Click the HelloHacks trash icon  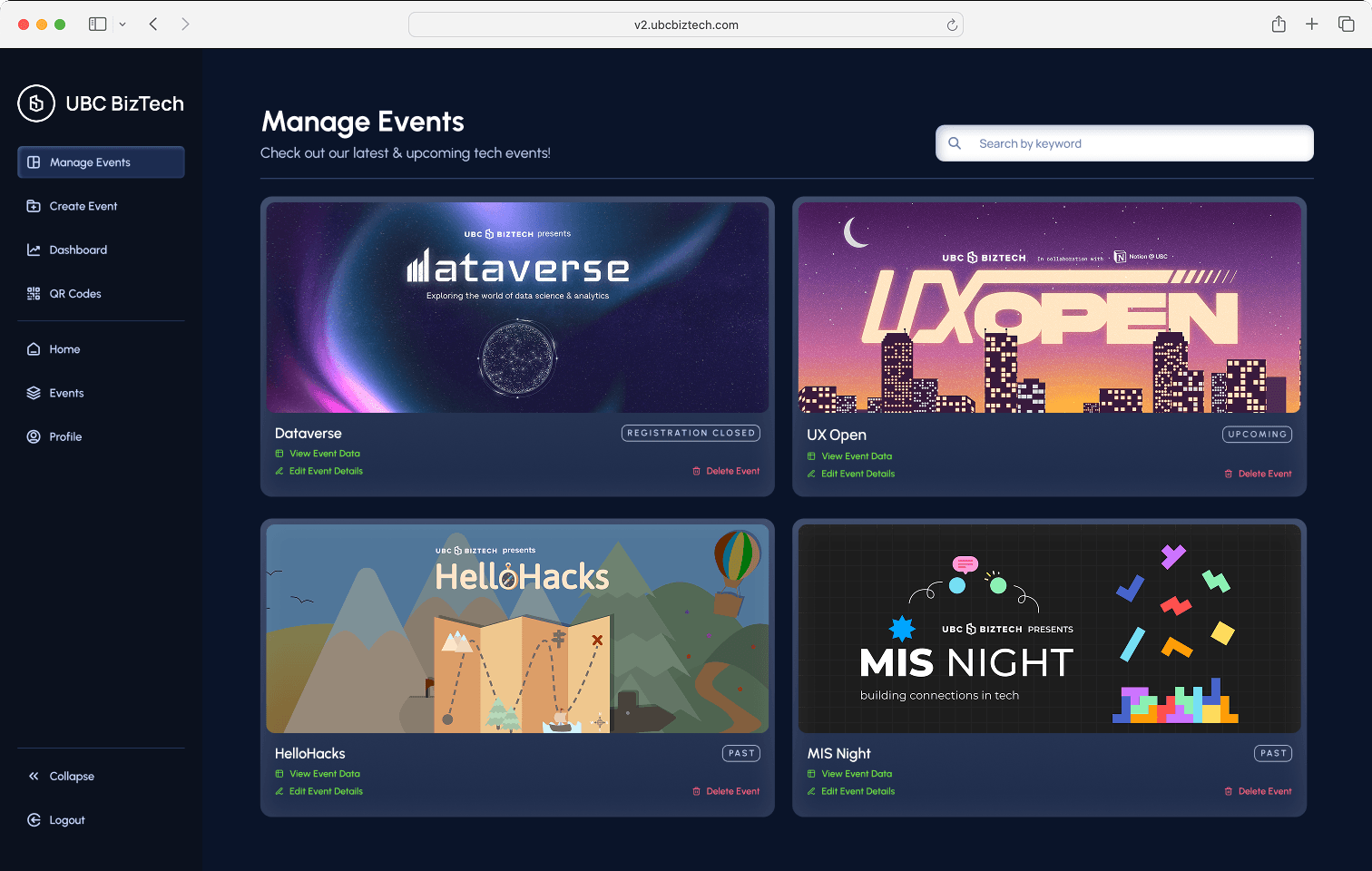pos(697,791)
